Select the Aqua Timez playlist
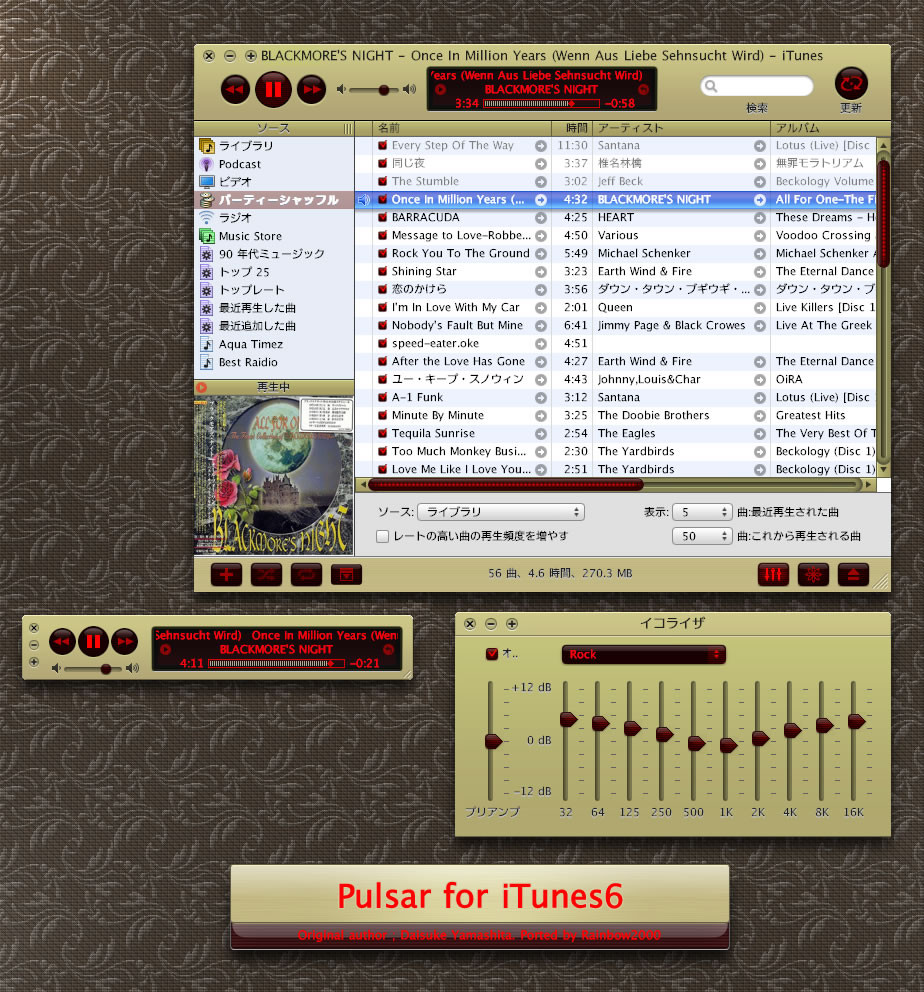924x992 pixels. pyautogui.click(x=274, y=344)
